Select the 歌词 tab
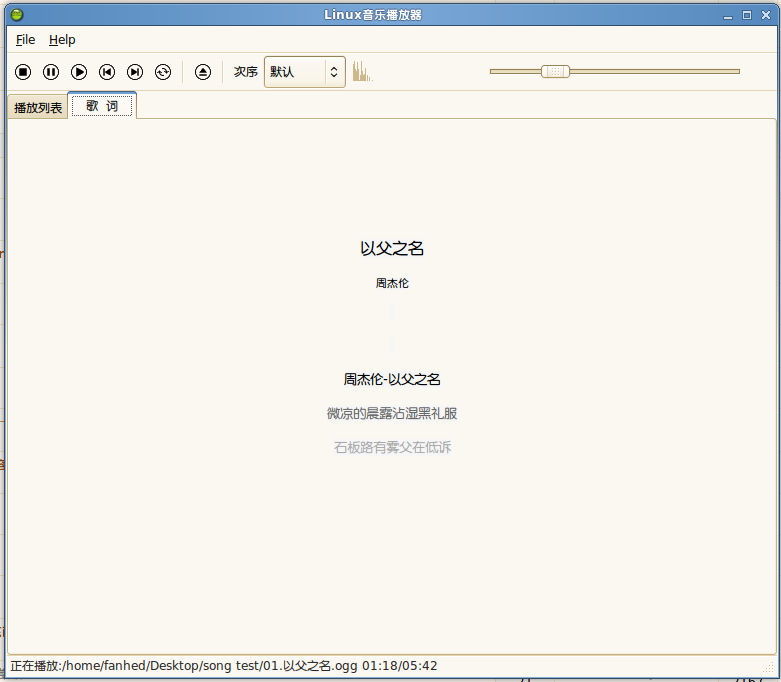This screenshot has width=781, height=682. pyautogui.click(x=102, y=106)
